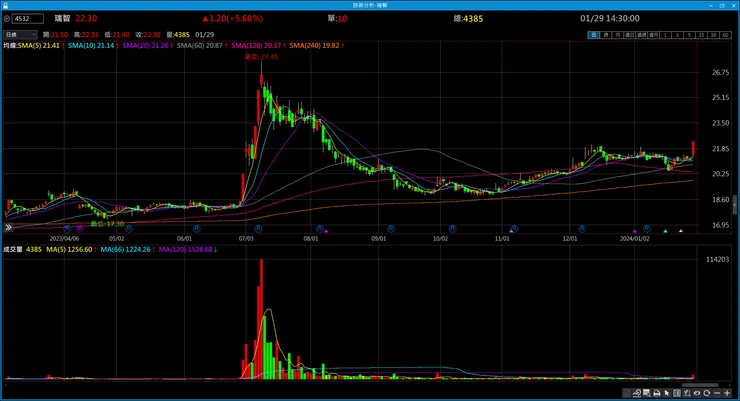Click the 最低:17.30 low price label
Image resolution: width=740 pixels, height=401 pixels.
coord(107,224)
